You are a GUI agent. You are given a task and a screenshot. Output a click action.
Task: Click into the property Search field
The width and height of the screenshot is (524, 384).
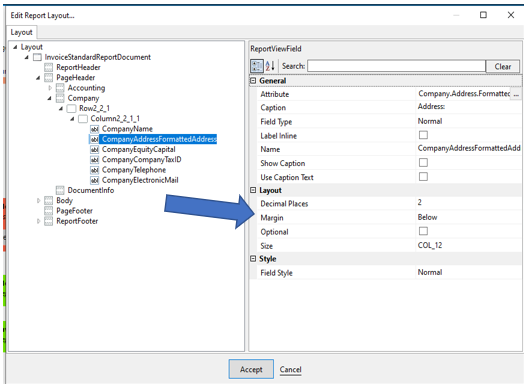click(x=396, y=66)
